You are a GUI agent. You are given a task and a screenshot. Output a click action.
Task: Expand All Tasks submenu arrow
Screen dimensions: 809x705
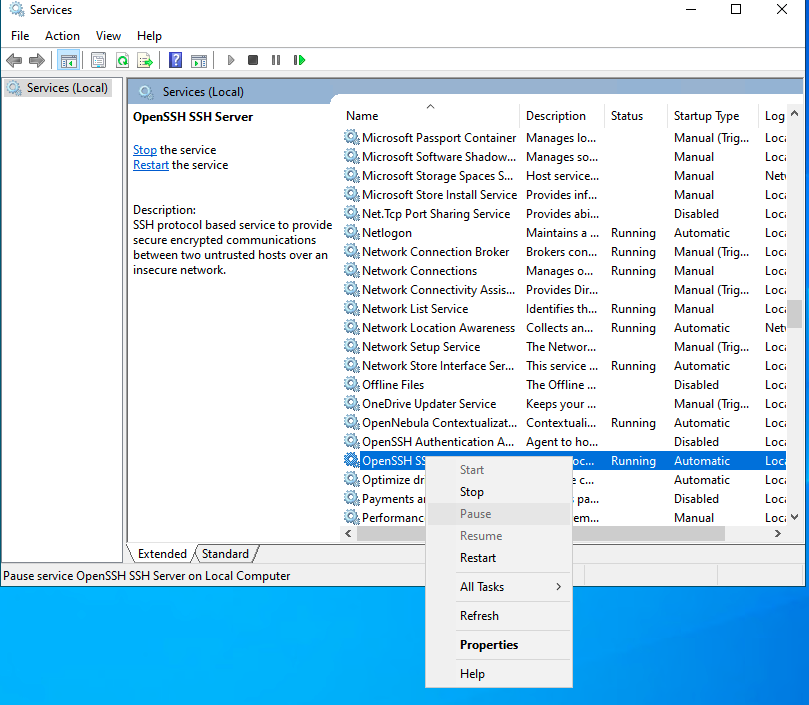[x=558, y=587]
